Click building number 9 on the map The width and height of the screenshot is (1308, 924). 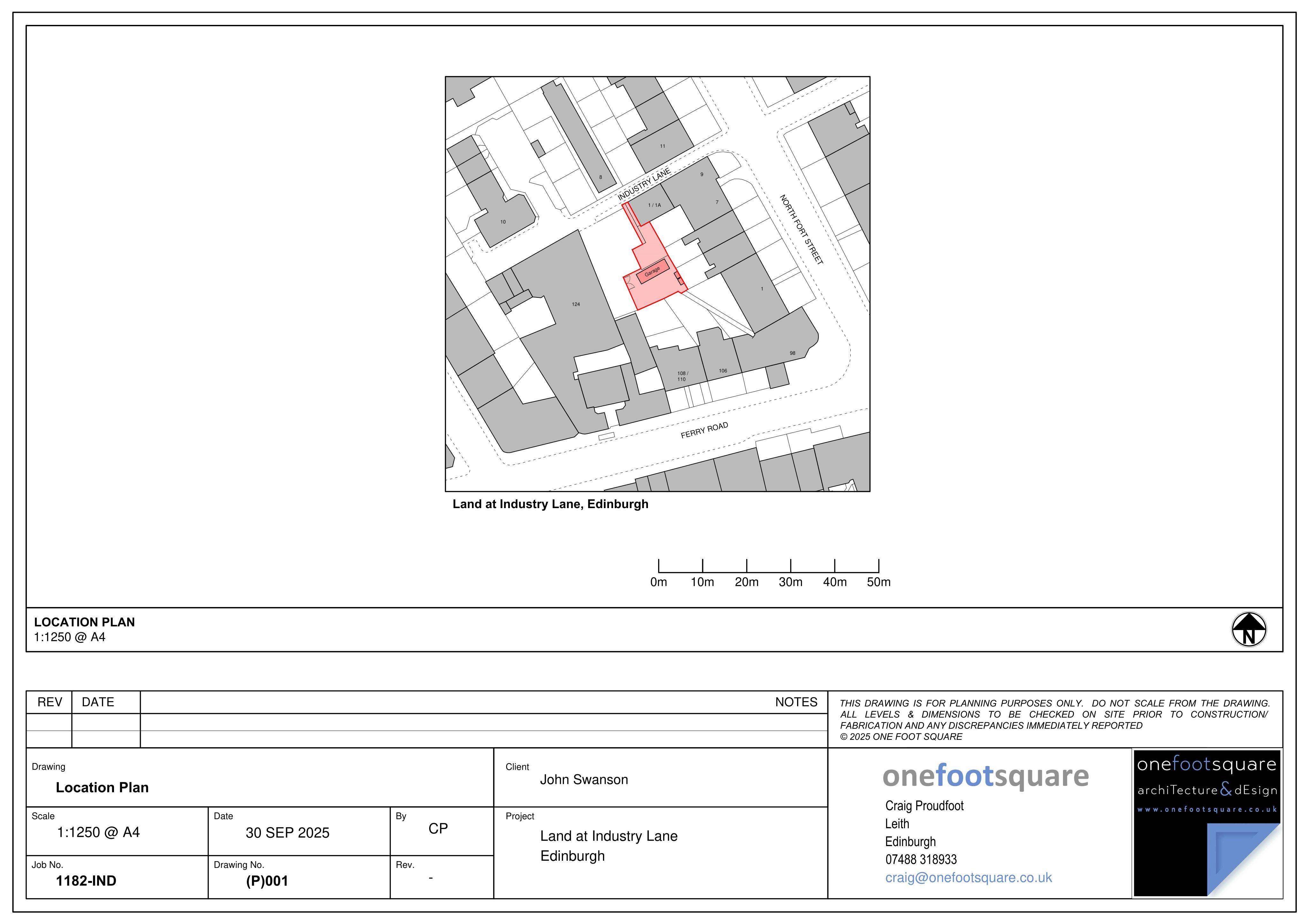(x=701, y=174)
